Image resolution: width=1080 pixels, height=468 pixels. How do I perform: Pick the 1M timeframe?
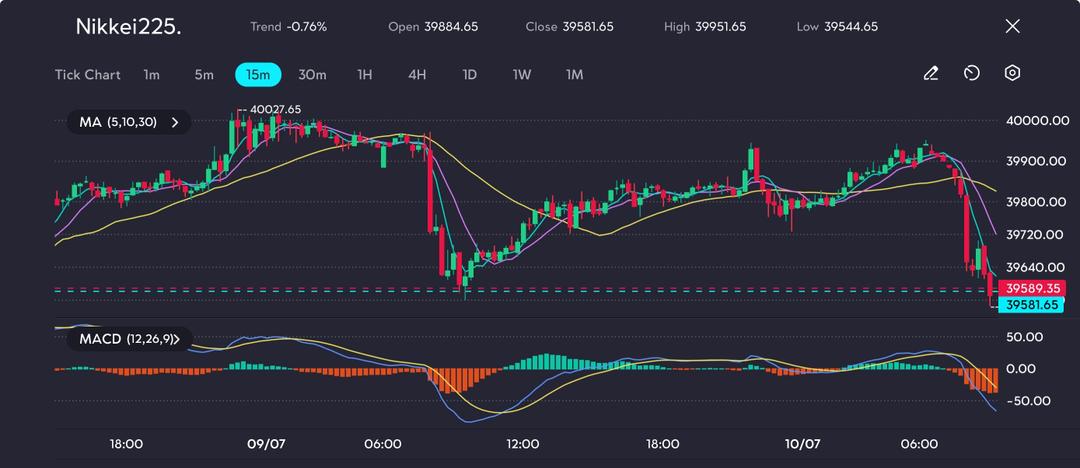click(x=574, y=75)
